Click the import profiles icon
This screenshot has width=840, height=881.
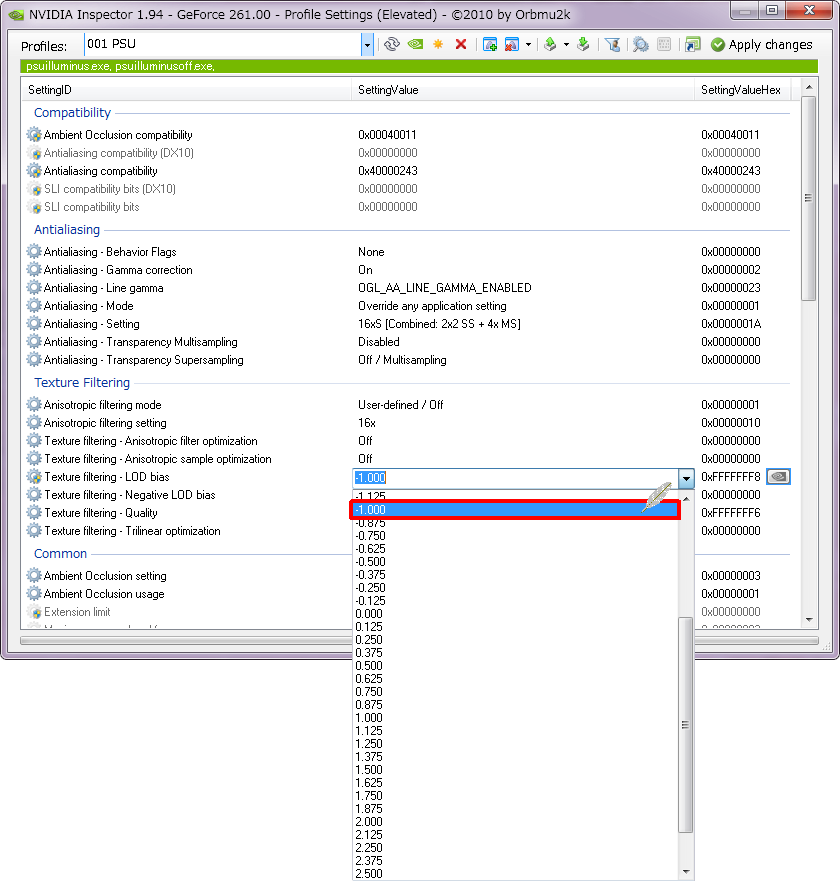pos(583,44)
